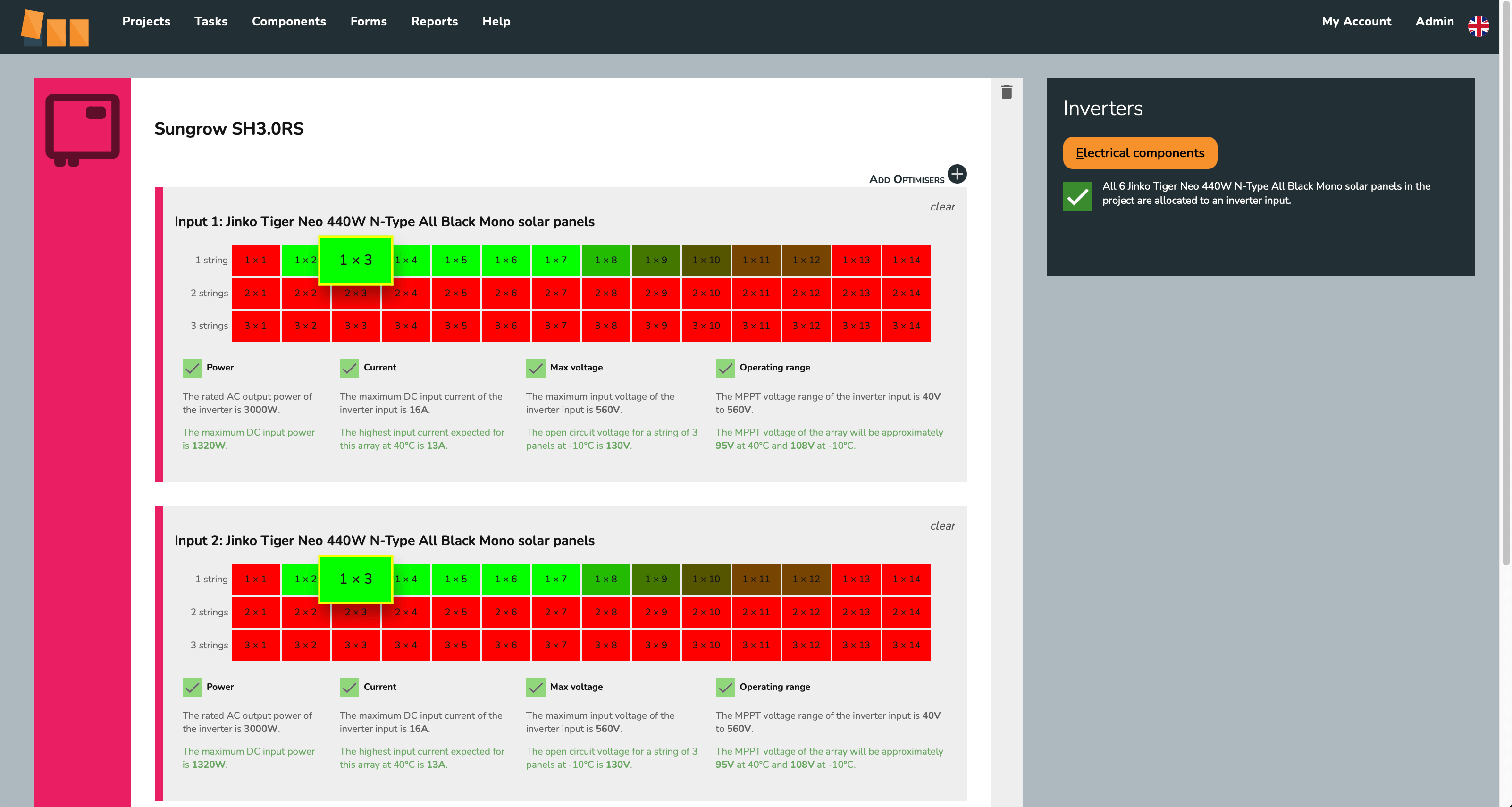This screenshot has width=1512, height=807.
Task: Click Input 1 Power check icon
Action: coord(192,368)
